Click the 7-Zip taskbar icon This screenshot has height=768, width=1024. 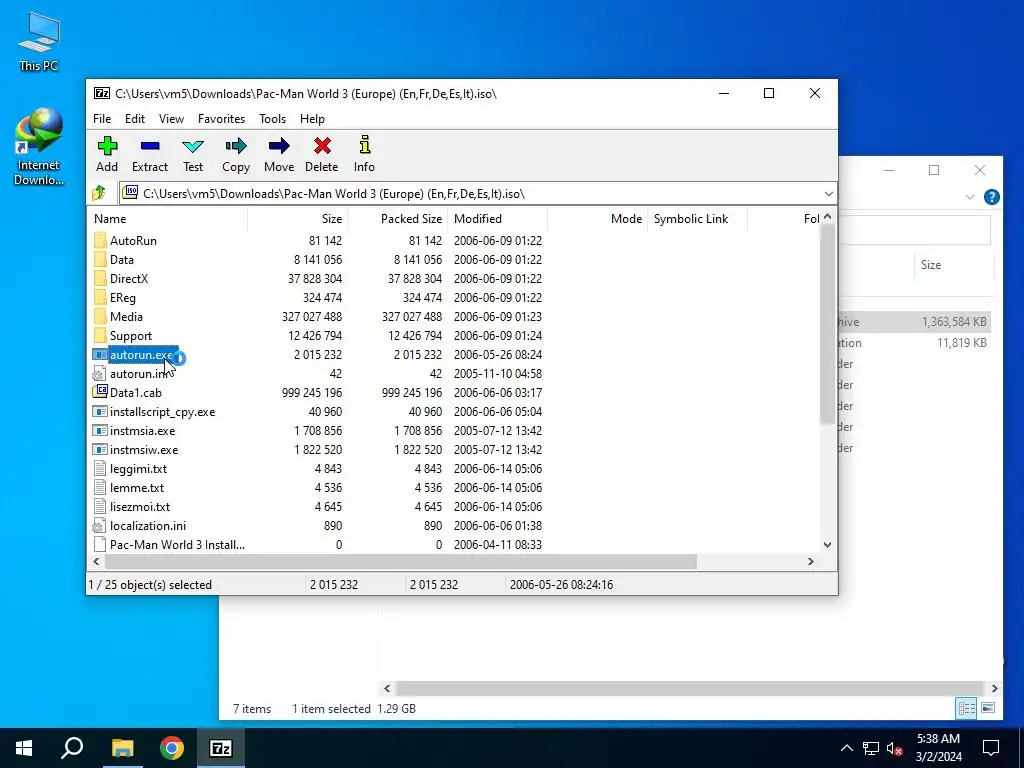click(x=221, y=748)
